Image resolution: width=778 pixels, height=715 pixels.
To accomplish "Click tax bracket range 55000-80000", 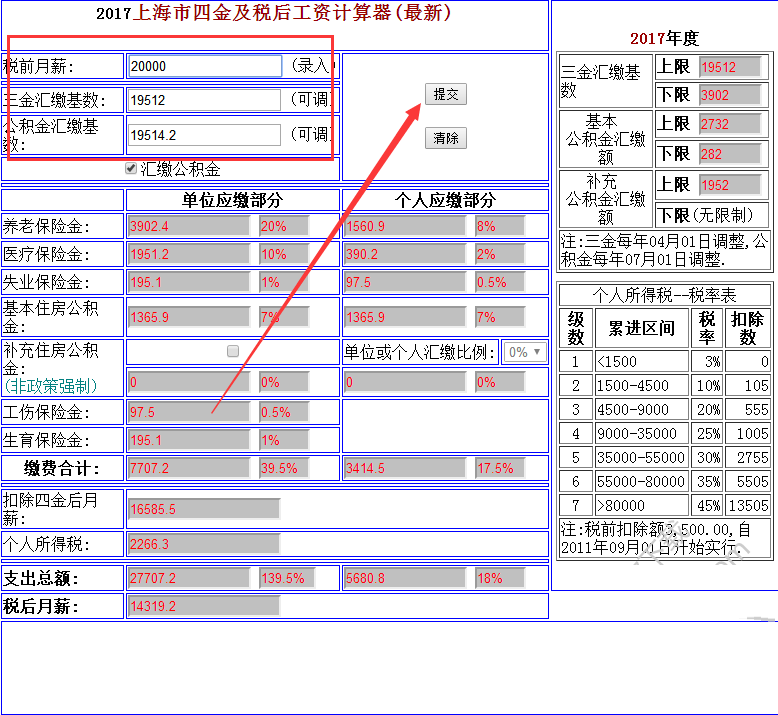I will 642,481.
